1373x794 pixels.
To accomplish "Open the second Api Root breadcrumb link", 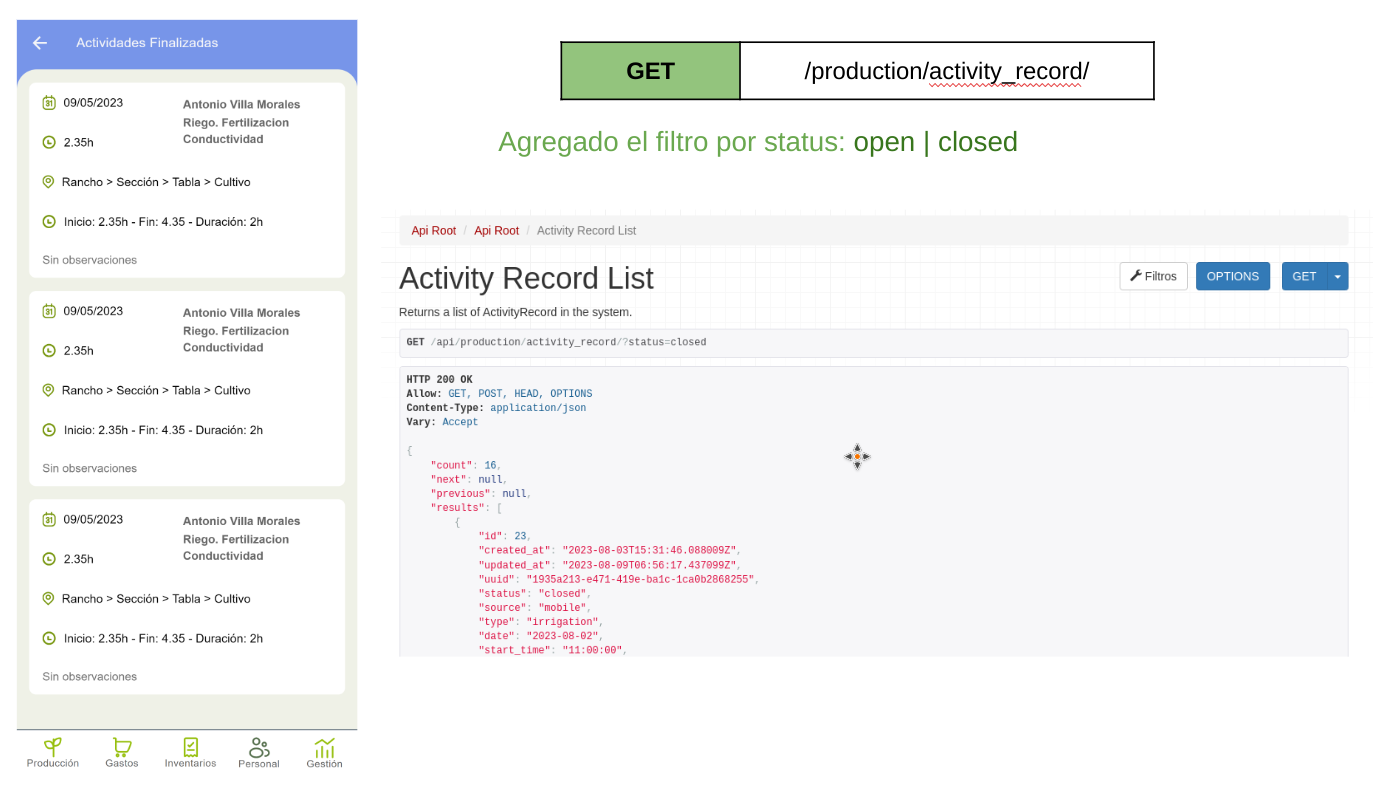I will [496, 231].
